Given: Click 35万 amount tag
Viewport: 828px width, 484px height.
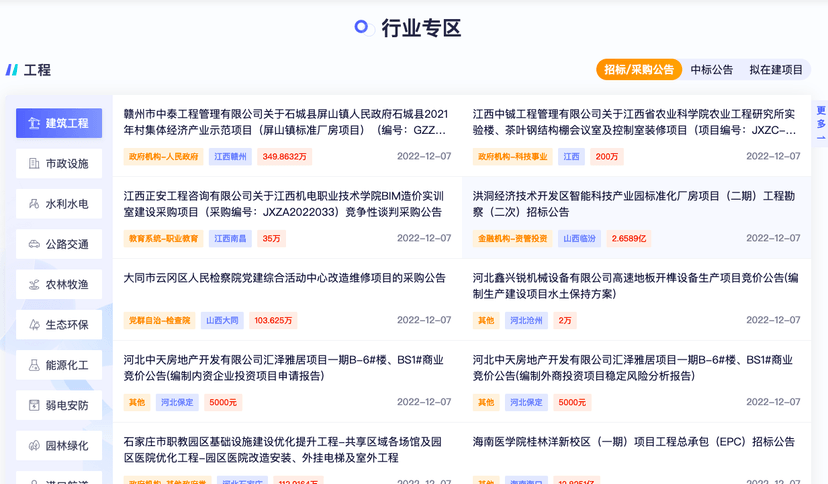Looking at the screenshot, I should coord(271,239).
